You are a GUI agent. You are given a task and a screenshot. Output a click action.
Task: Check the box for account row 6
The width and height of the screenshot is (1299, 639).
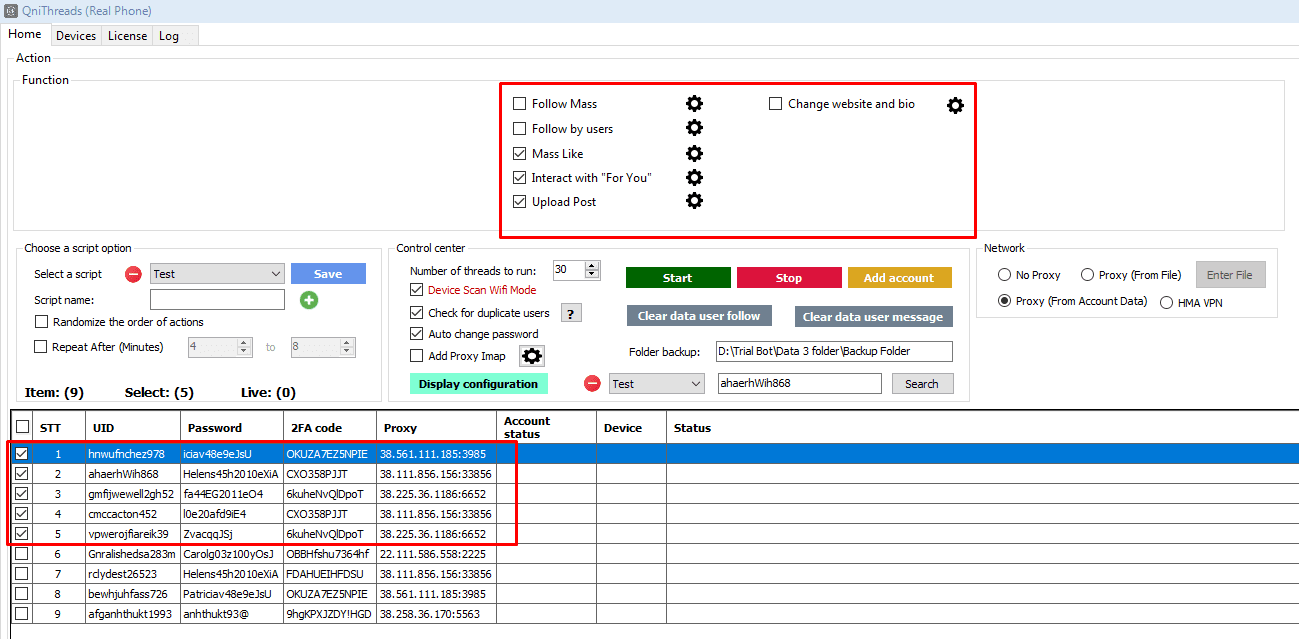22,554
